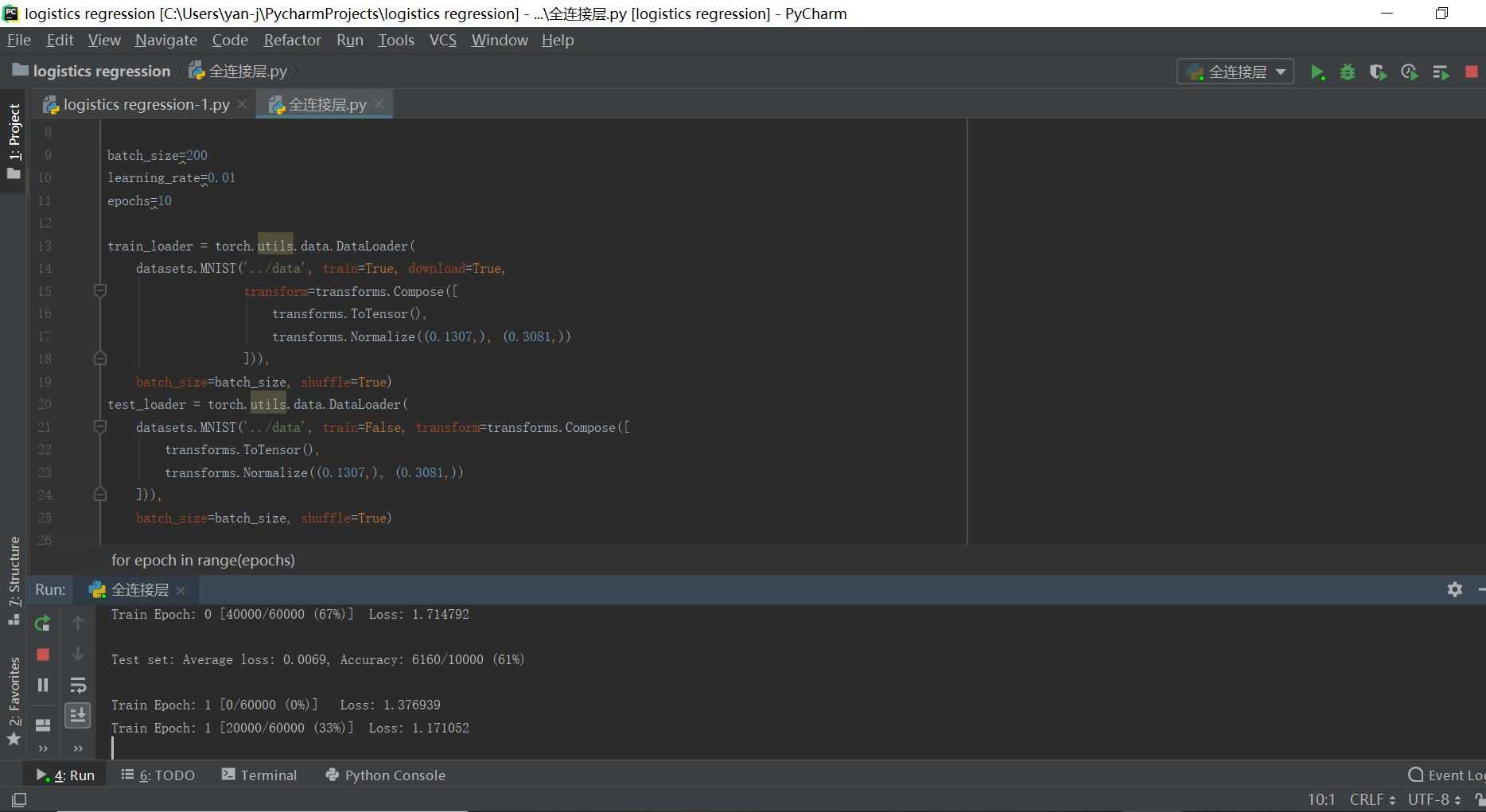Open the File menu
This screenshot has width=1486, height=812.
coord(19,40)
